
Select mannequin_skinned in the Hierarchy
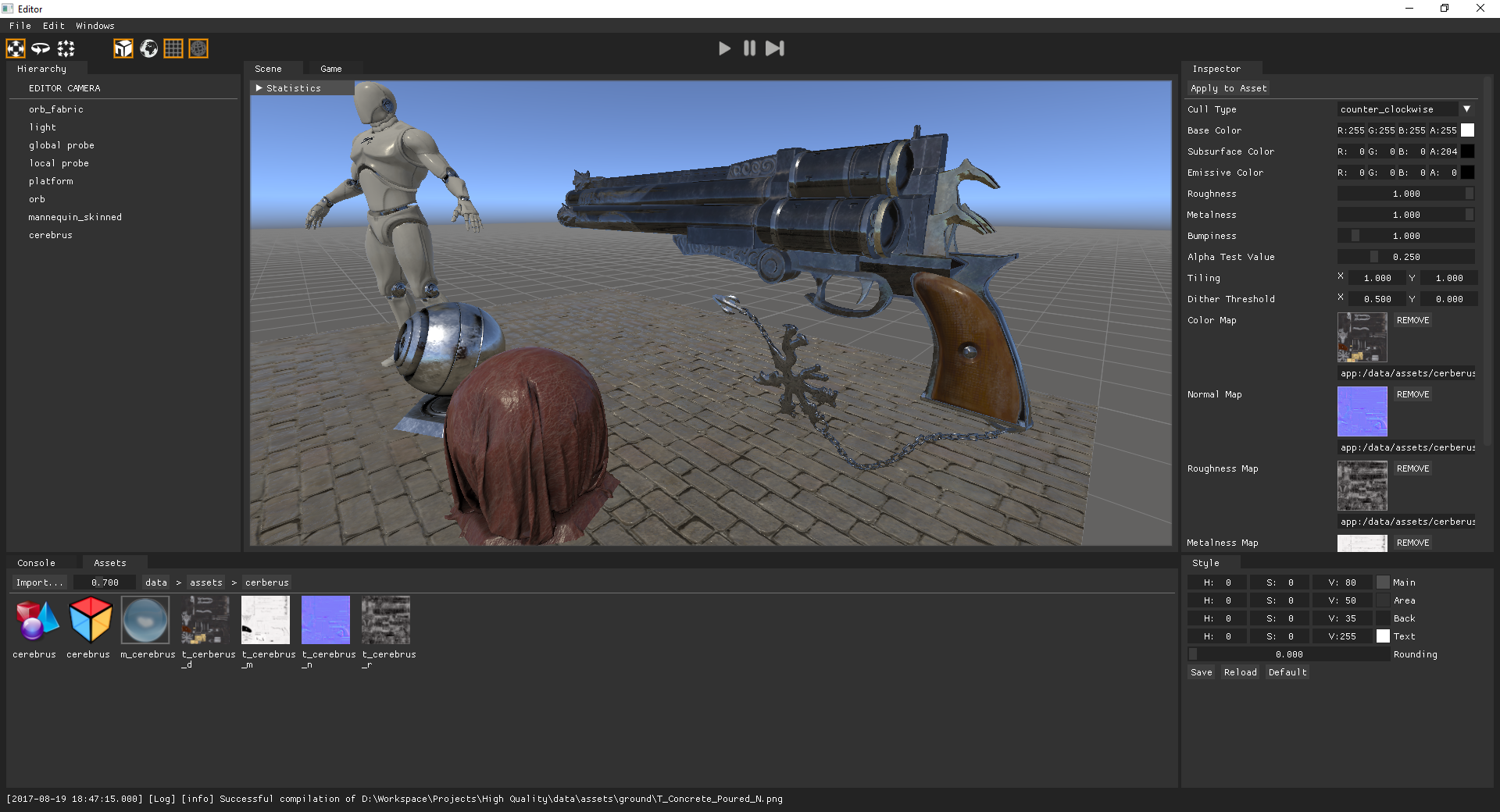point(75,217)
